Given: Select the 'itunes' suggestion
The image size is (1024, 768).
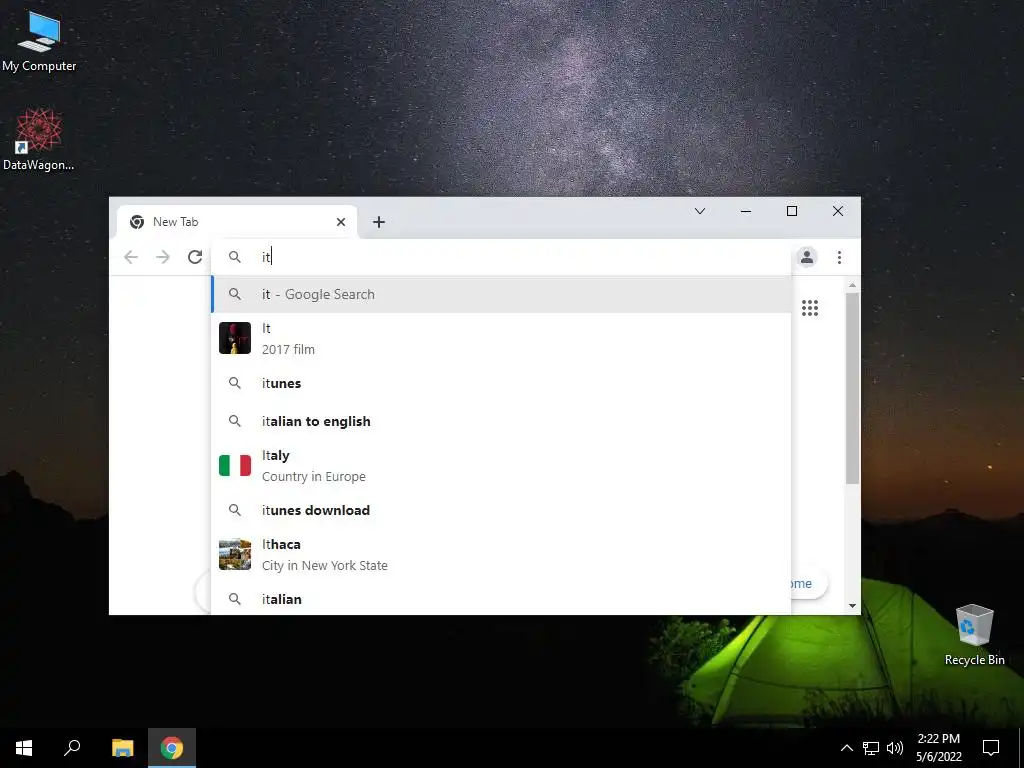Looking at the screenshot, I should coord(501,383).
